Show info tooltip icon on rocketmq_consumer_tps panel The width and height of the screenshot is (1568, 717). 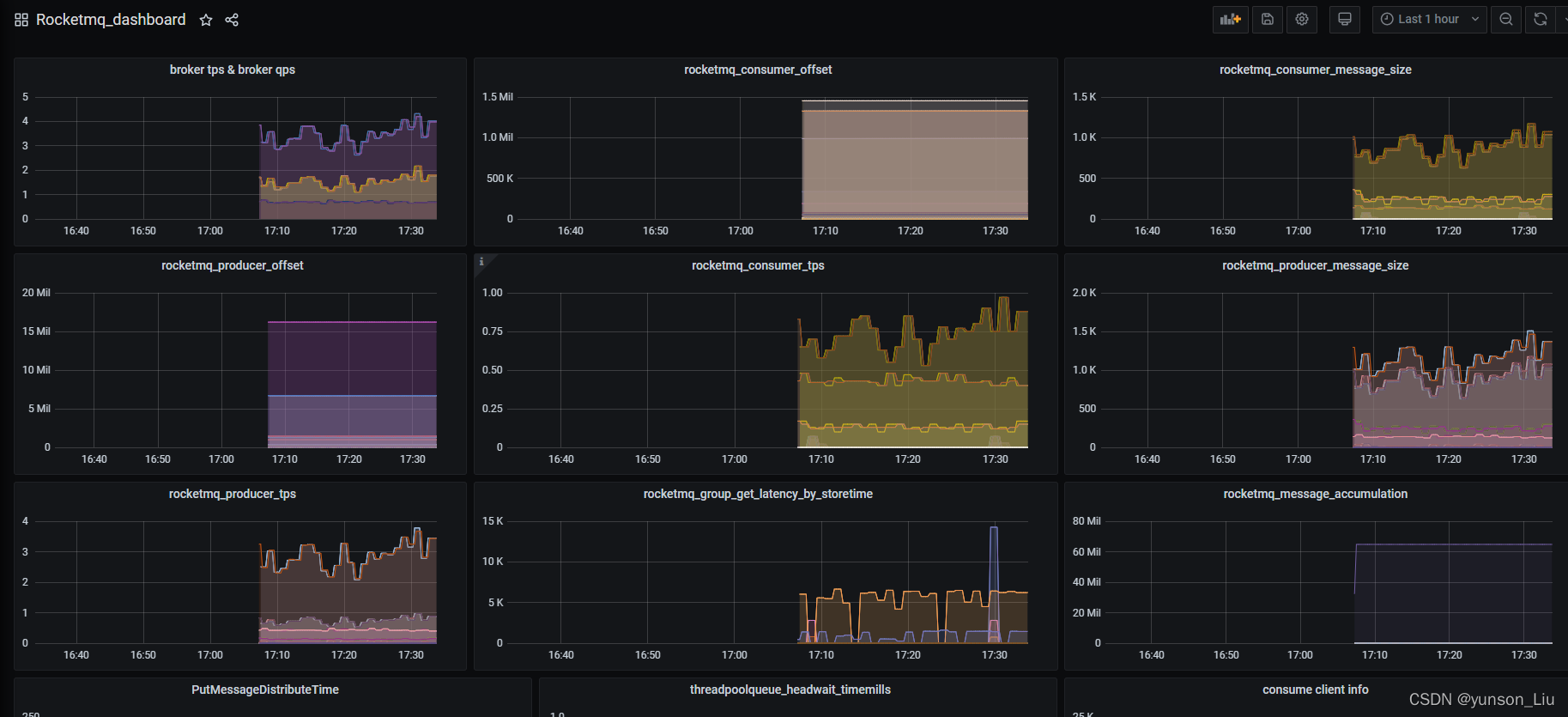coord(481,261)
